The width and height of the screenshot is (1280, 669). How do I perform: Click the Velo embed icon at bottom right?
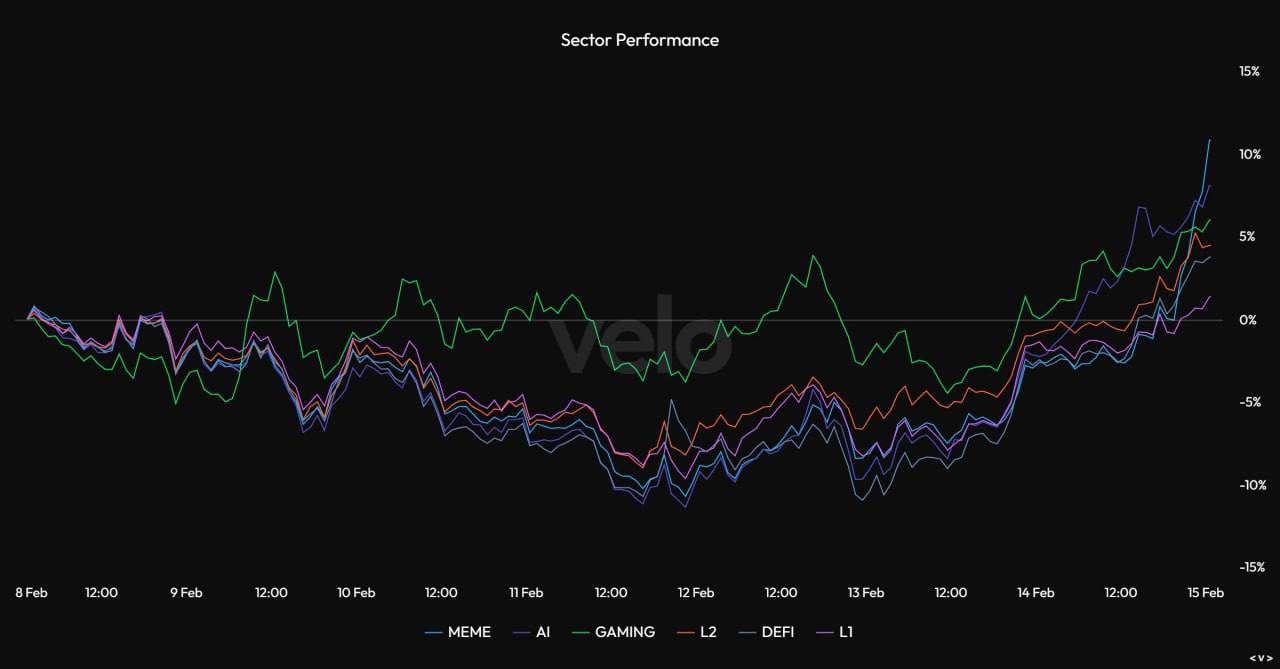click(x=1257, y=657)
